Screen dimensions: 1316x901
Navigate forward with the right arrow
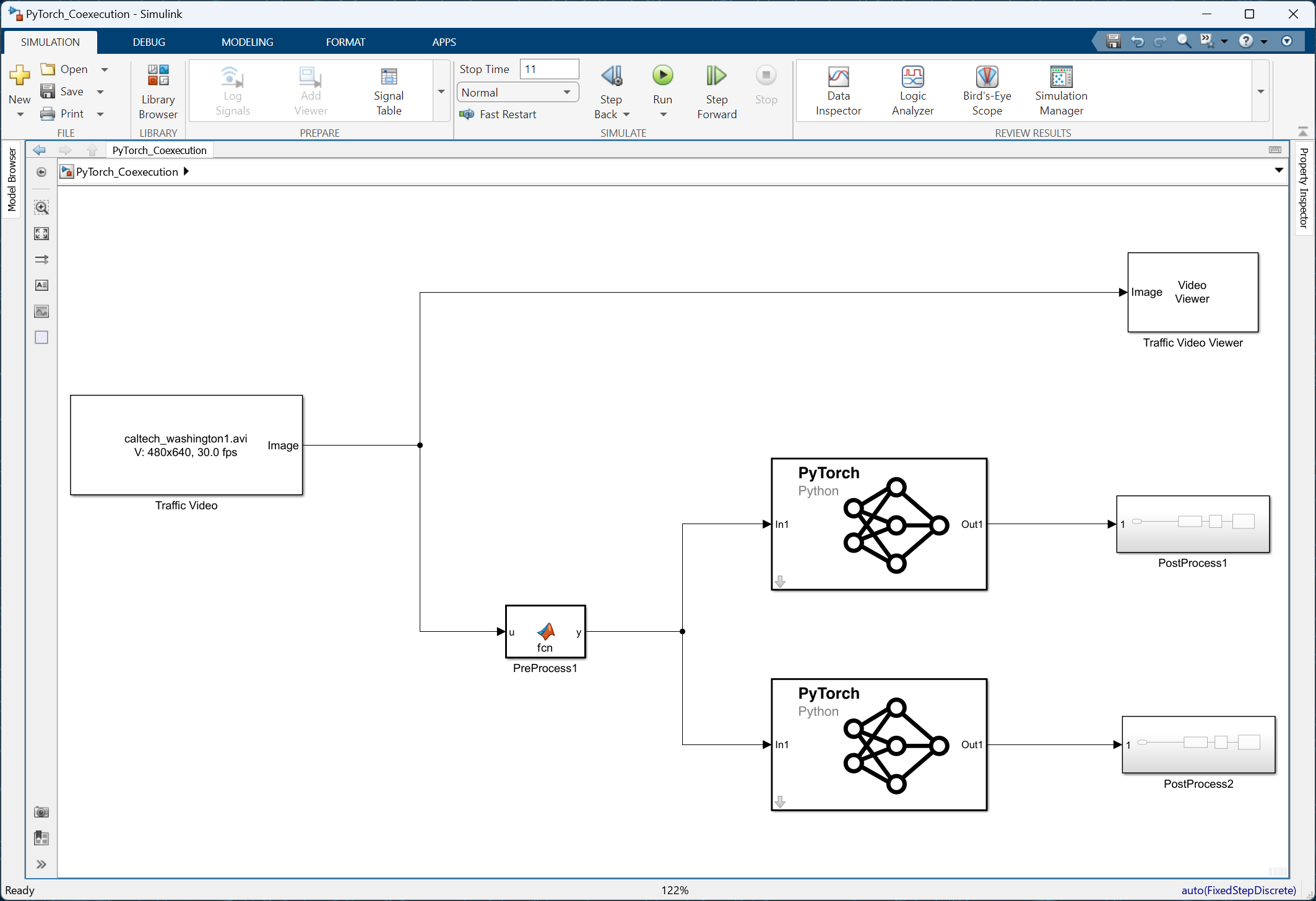point(66,150)
